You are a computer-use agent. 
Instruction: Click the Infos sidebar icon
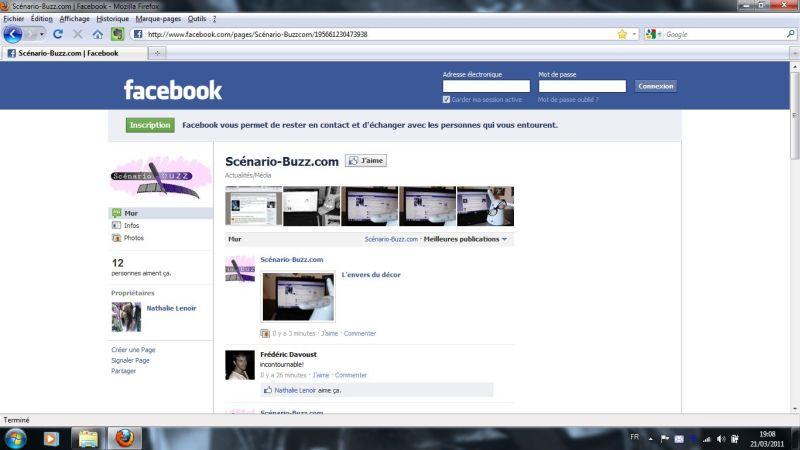(x=116, y=225)
